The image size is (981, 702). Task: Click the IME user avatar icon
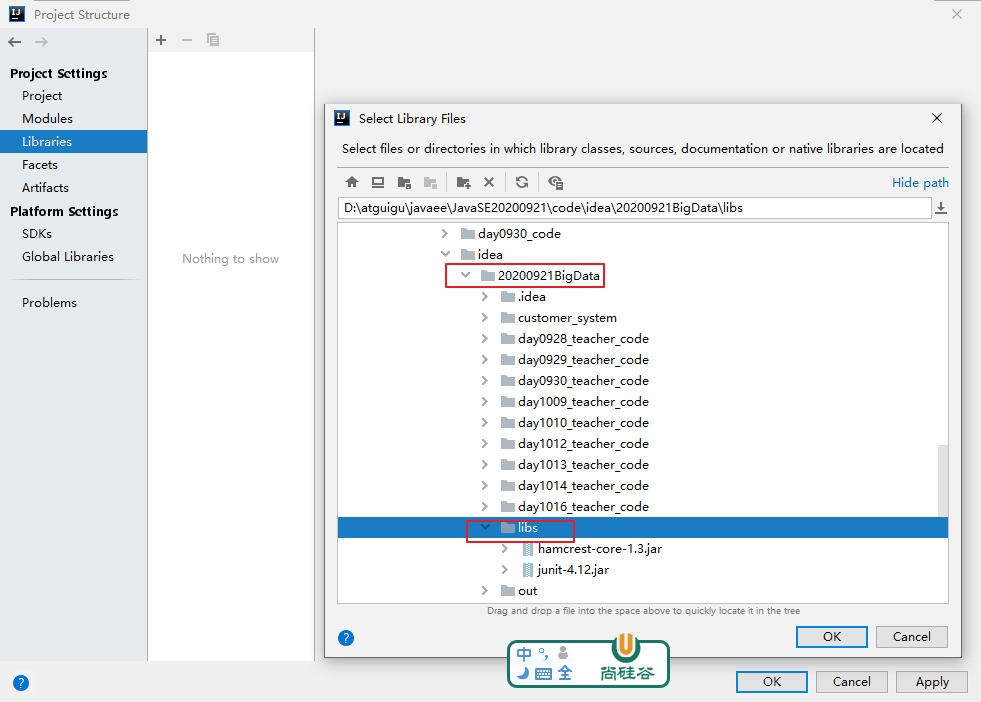point(563,653)
